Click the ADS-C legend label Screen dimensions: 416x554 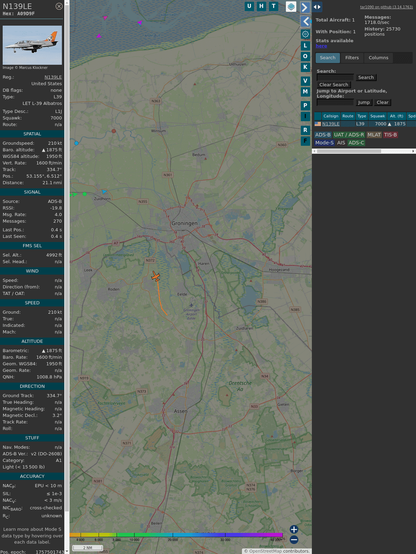point(356,143)
